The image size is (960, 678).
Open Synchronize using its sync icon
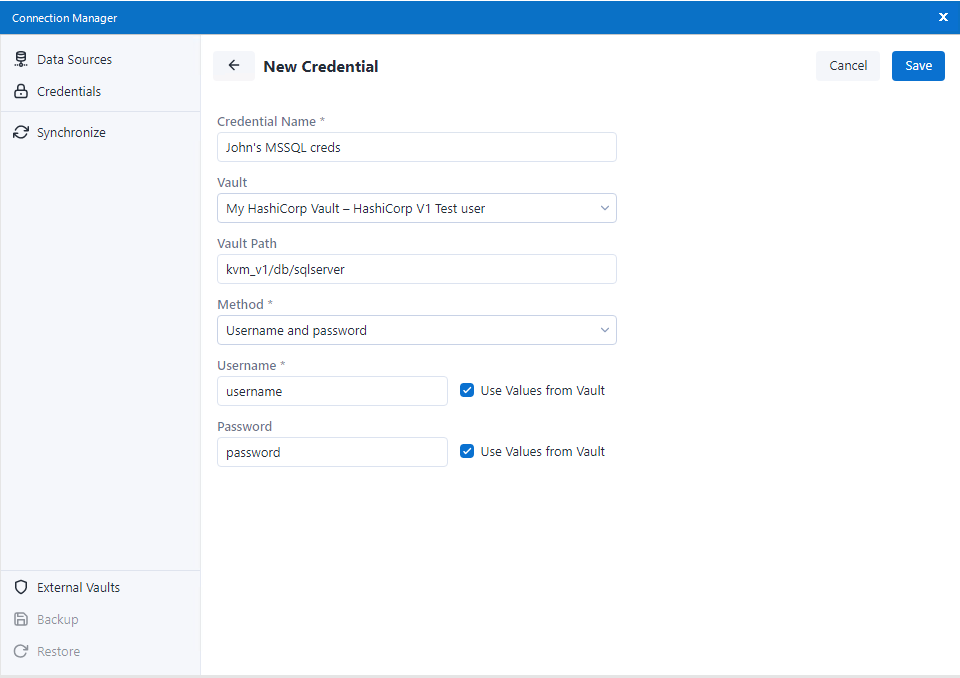pyautogui.click(x=21, y=131)
